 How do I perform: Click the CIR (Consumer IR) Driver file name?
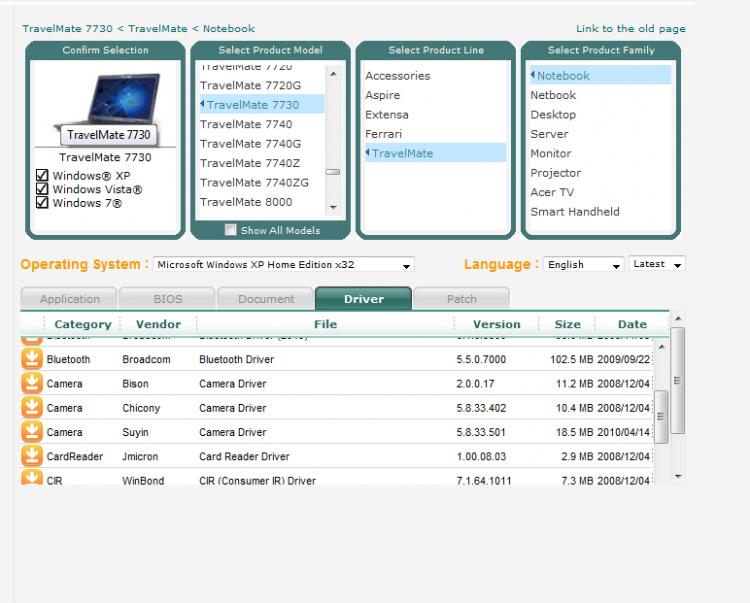pyautogui.click(x=257, y=481)
